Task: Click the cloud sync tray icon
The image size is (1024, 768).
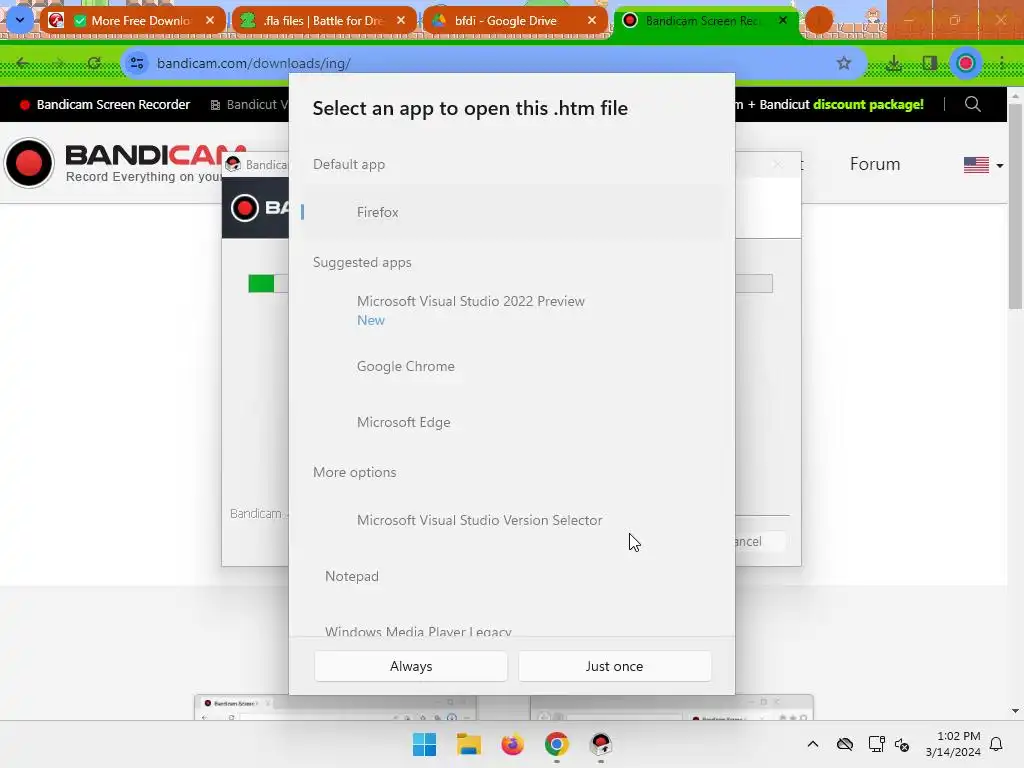Action: 845,744
